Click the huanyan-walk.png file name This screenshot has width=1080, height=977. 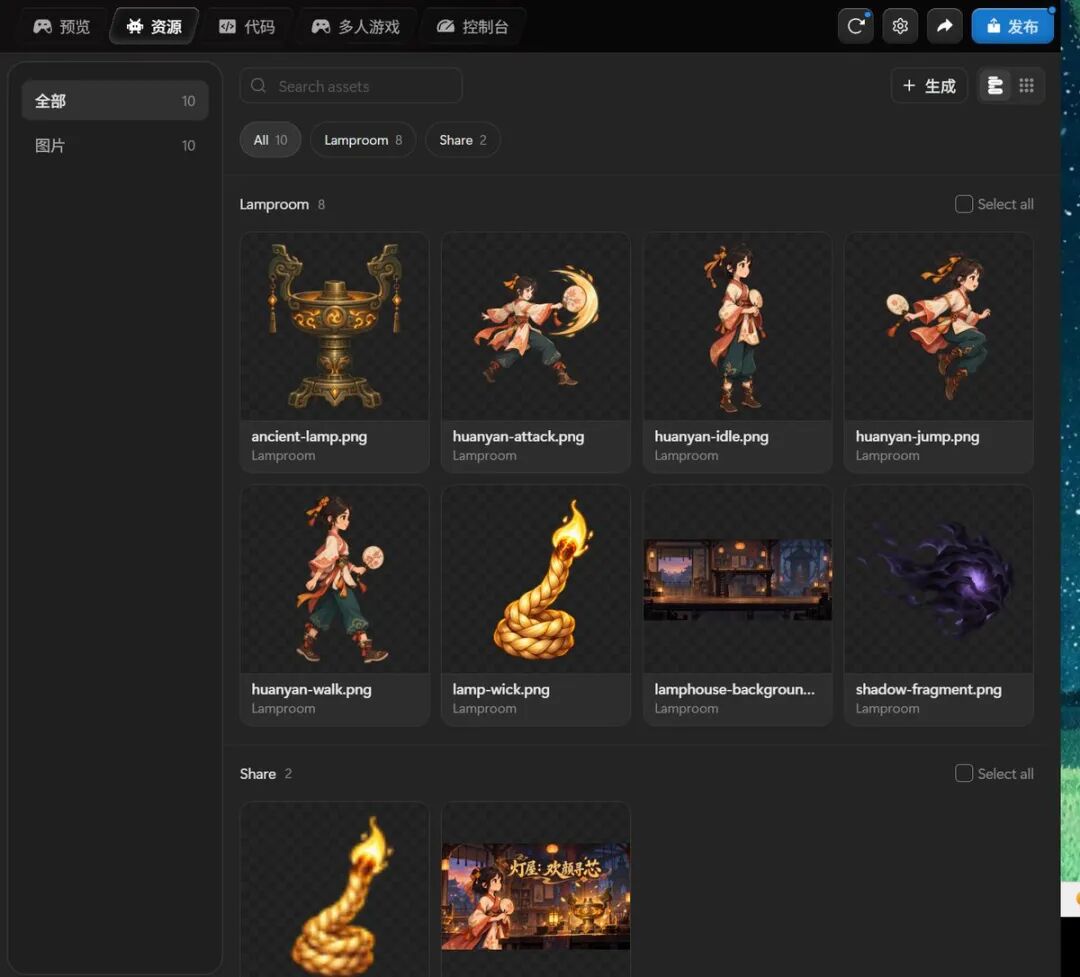click(311, 689)
